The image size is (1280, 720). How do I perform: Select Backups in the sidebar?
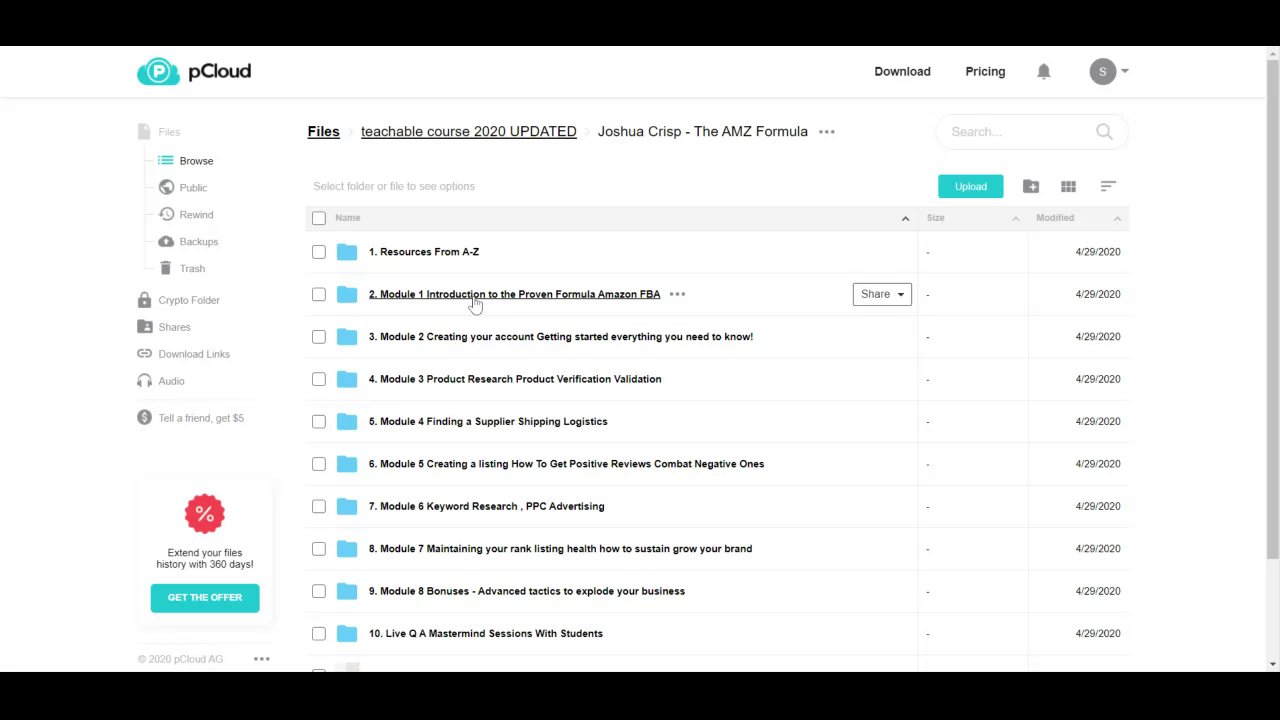[x=188, y=242]
